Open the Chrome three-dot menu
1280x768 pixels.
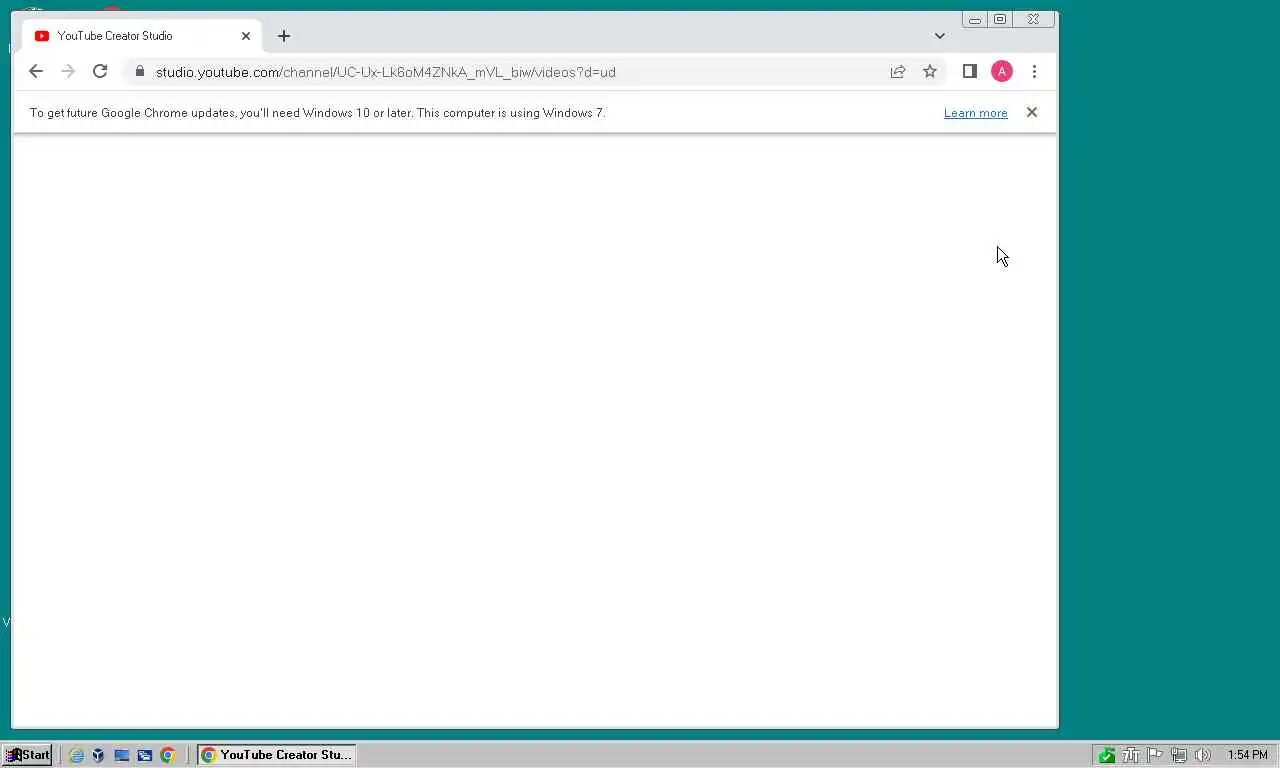(1034, 71)
